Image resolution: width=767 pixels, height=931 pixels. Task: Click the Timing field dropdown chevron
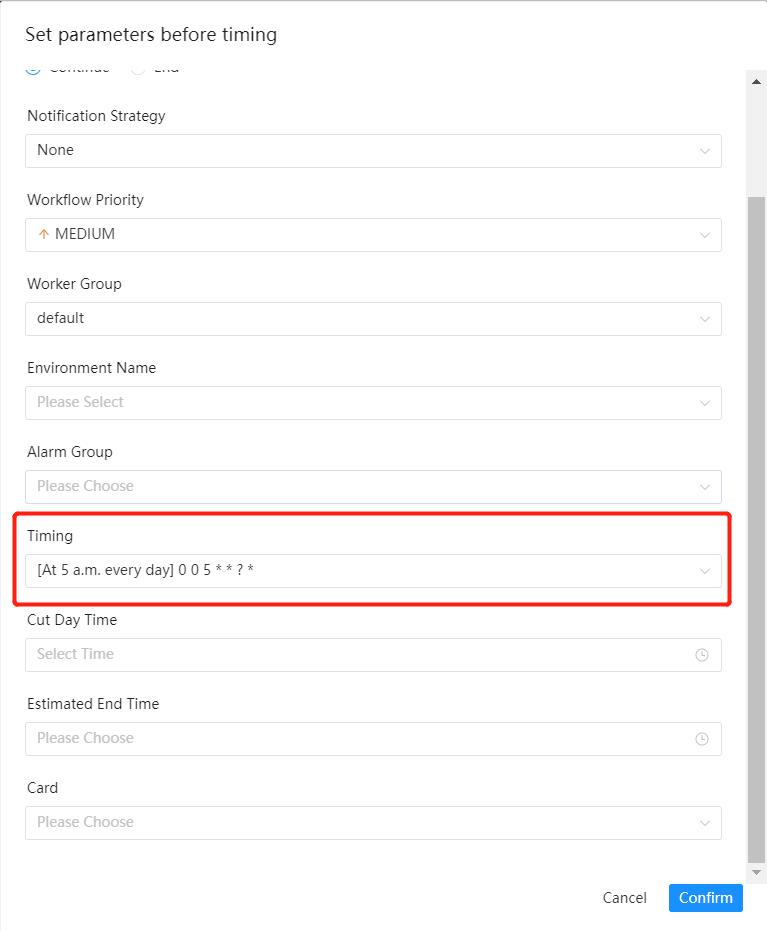pos(706,571)
